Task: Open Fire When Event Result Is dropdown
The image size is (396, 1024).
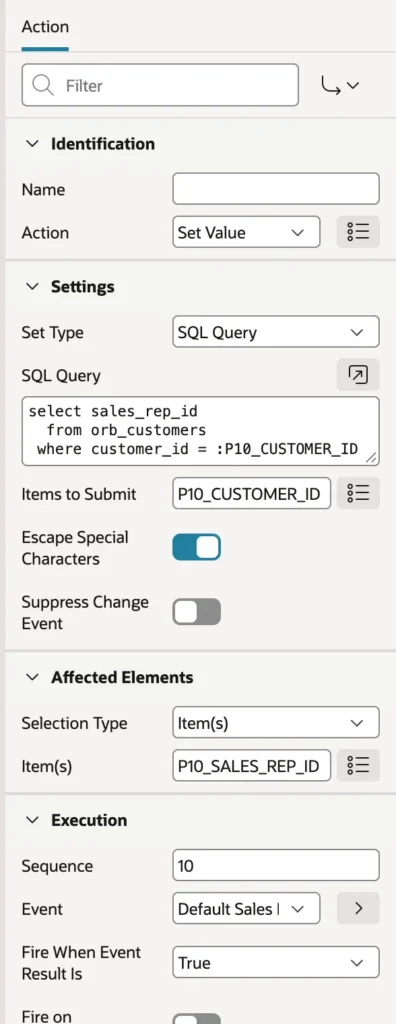Action: (276, 963)
